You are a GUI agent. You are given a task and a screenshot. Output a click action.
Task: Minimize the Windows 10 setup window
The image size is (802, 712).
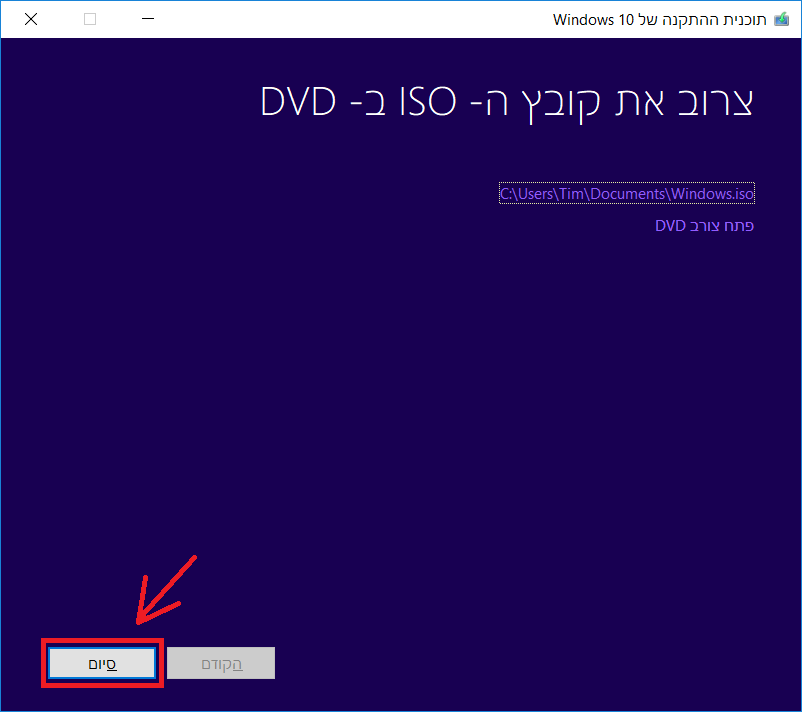148,19
